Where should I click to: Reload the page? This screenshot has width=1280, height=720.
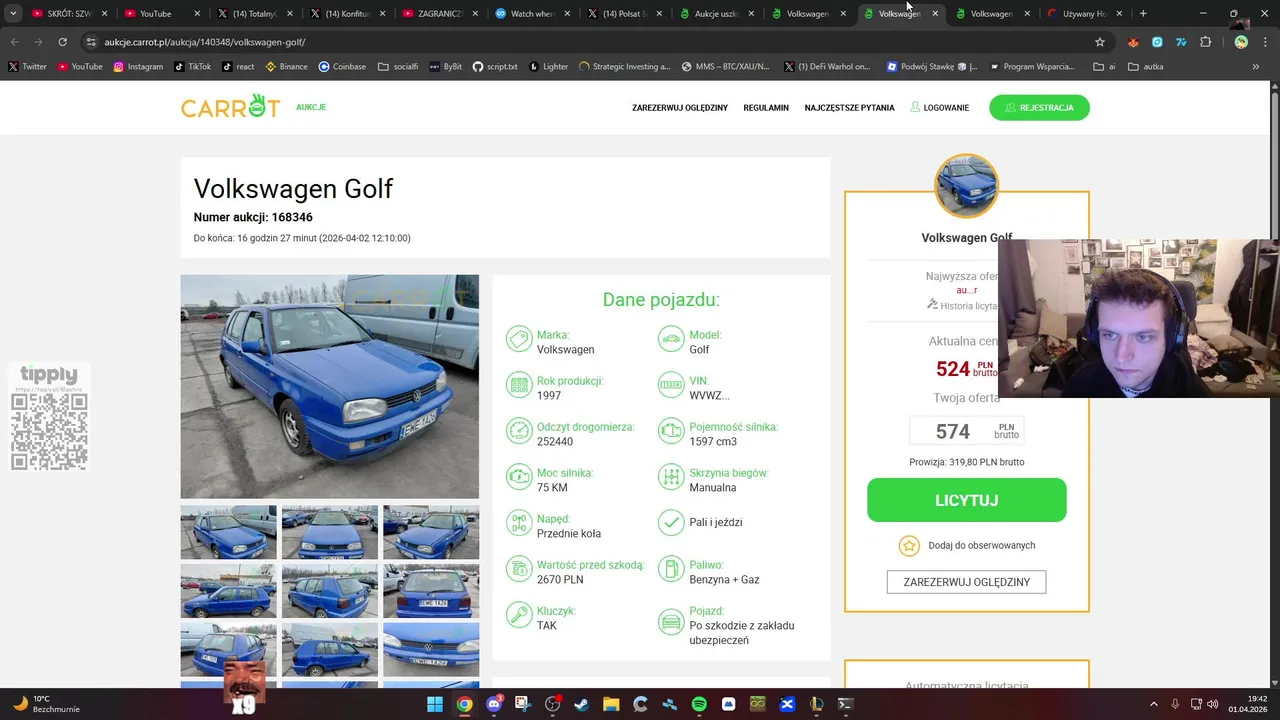[62, 42]
